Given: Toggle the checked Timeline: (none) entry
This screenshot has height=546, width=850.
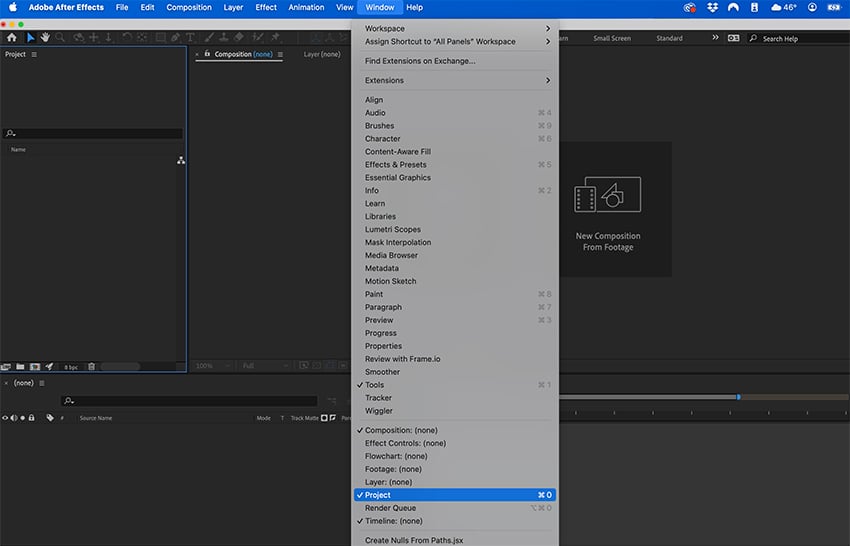Looking at the screenshot, I should click(454, 521).
